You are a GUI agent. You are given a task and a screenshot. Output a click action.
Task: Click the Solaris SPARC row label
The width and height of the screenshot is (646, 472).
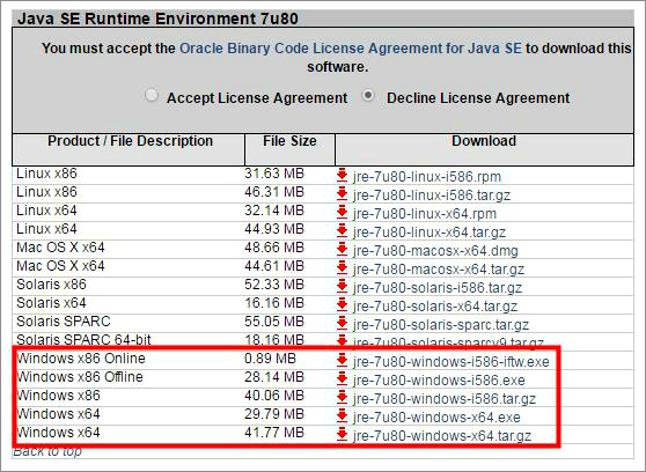[x=63, y=321]
